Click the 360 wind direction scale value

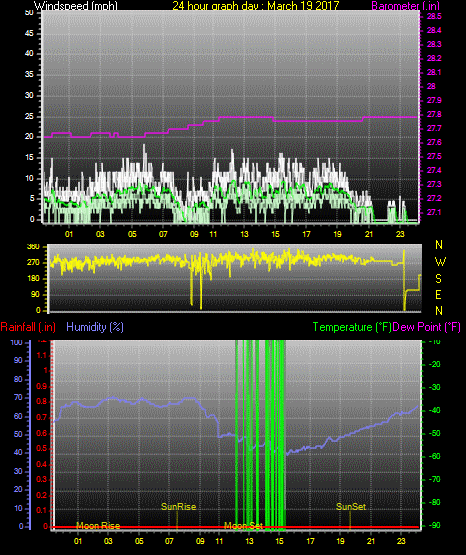(x=33, y=247)
